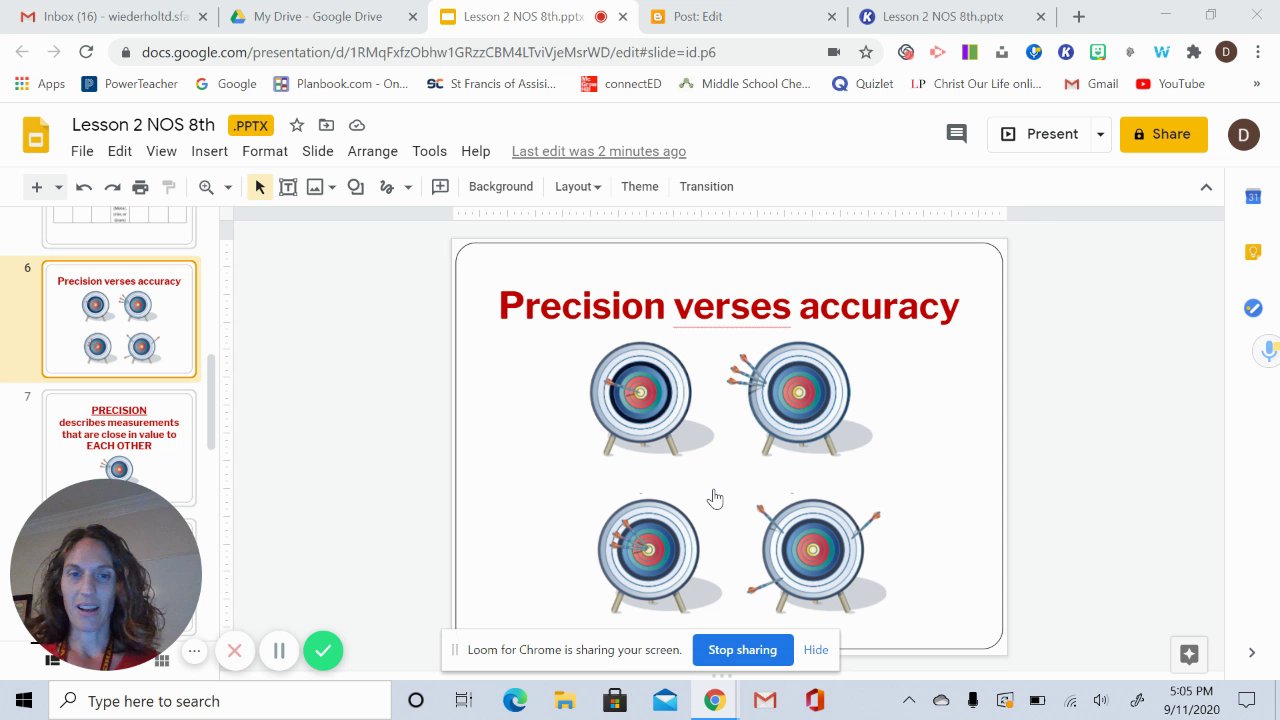
Task: Click the slide title Precision verses accuracy
Action: tap(728, 306)
